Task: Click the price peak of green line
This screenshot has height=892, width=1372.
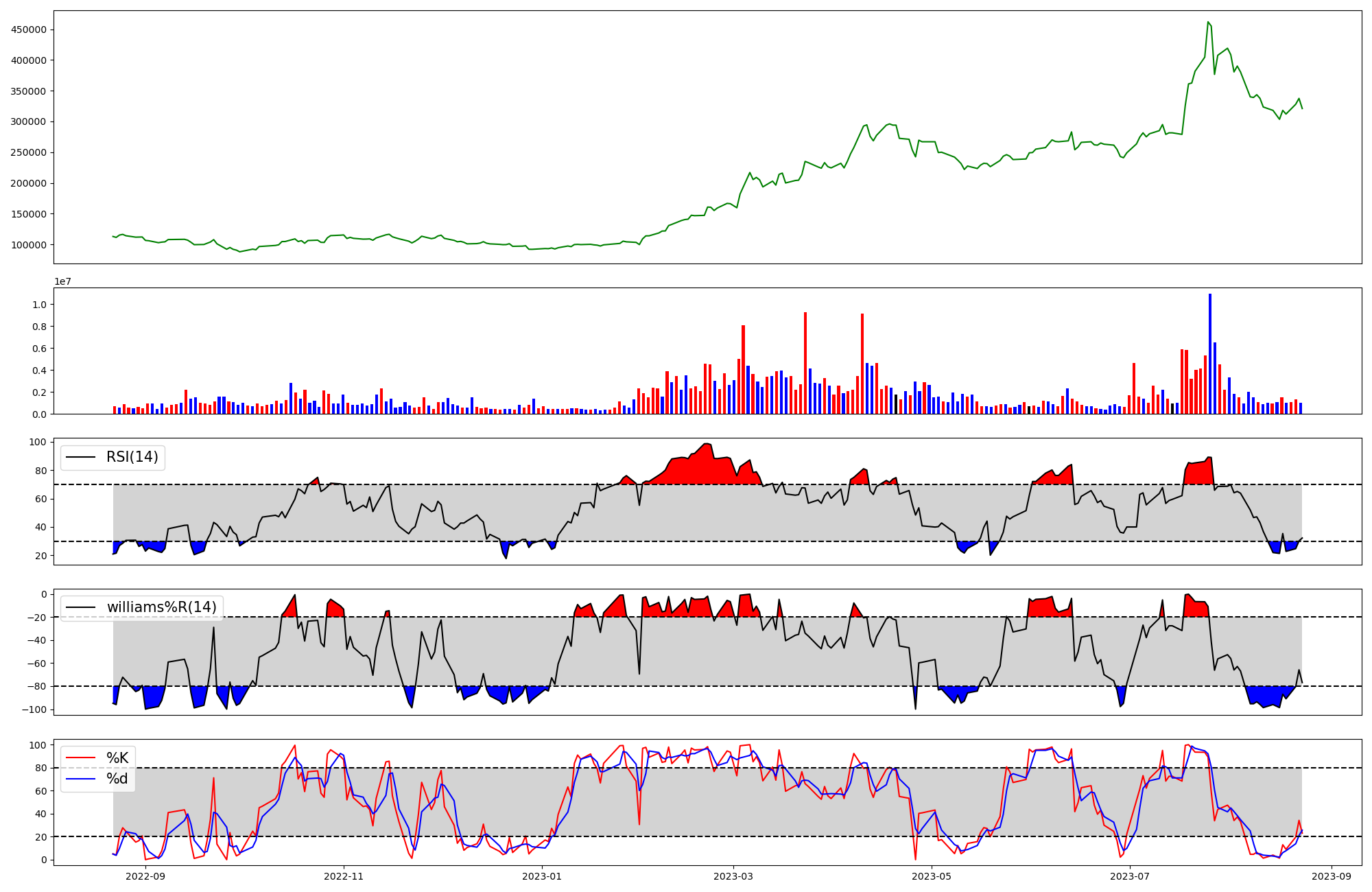Action: click(x=1208, y=22)
